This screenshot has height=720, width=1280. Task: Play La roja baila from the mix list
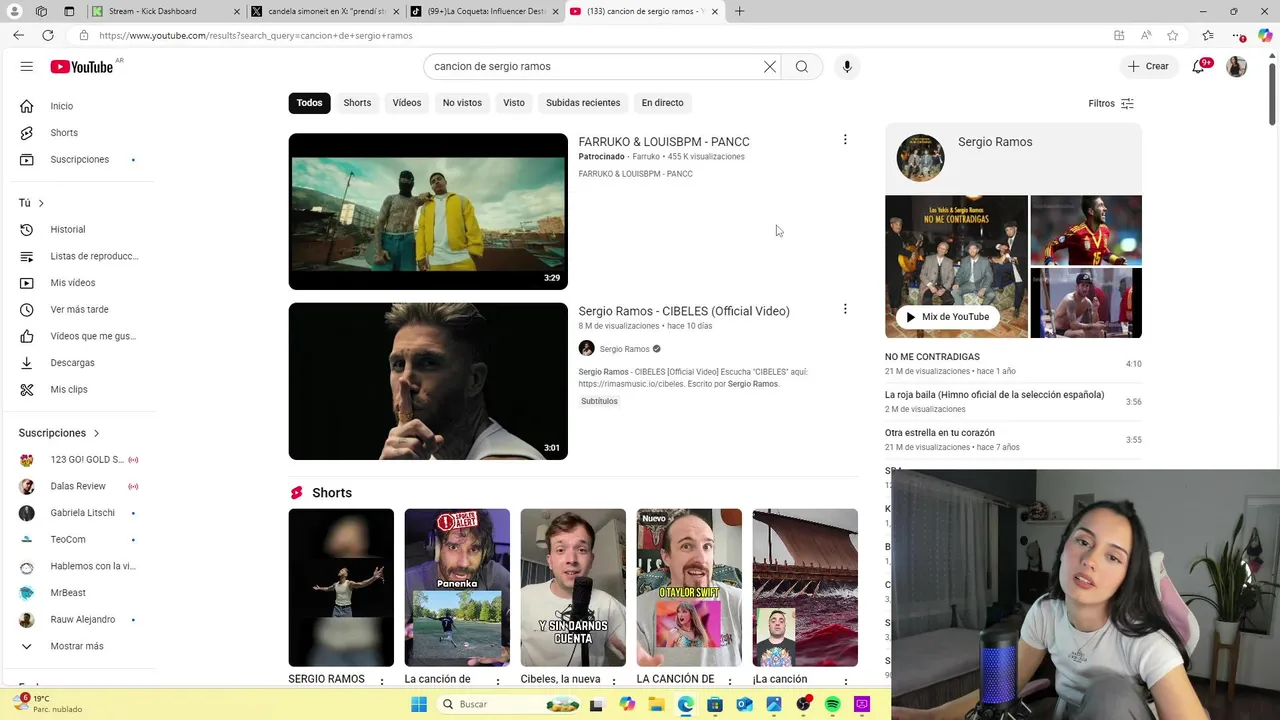coord(1013,402)
